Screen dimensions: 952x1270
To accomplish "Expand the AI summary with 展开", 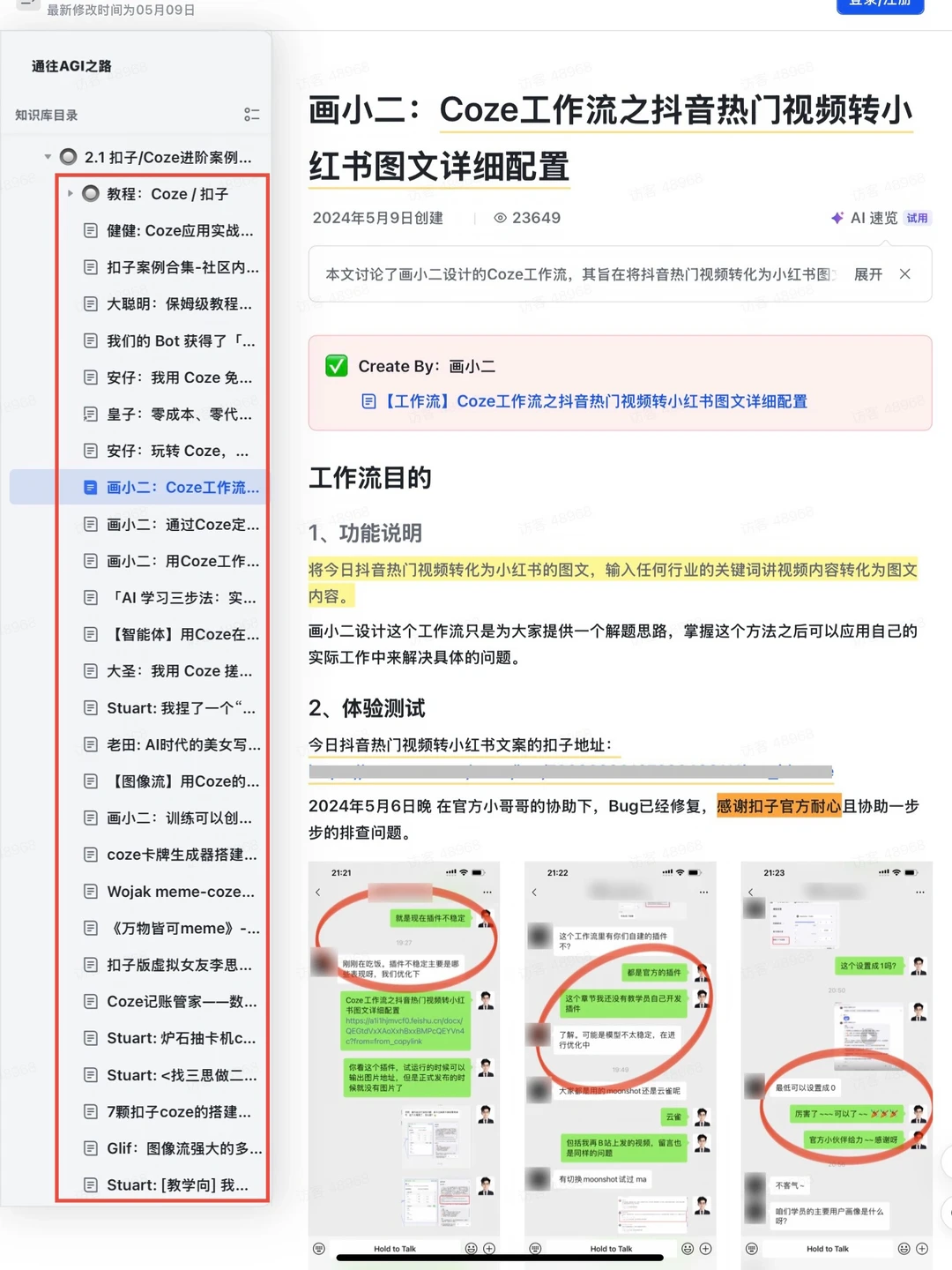I will pos(868,274).
